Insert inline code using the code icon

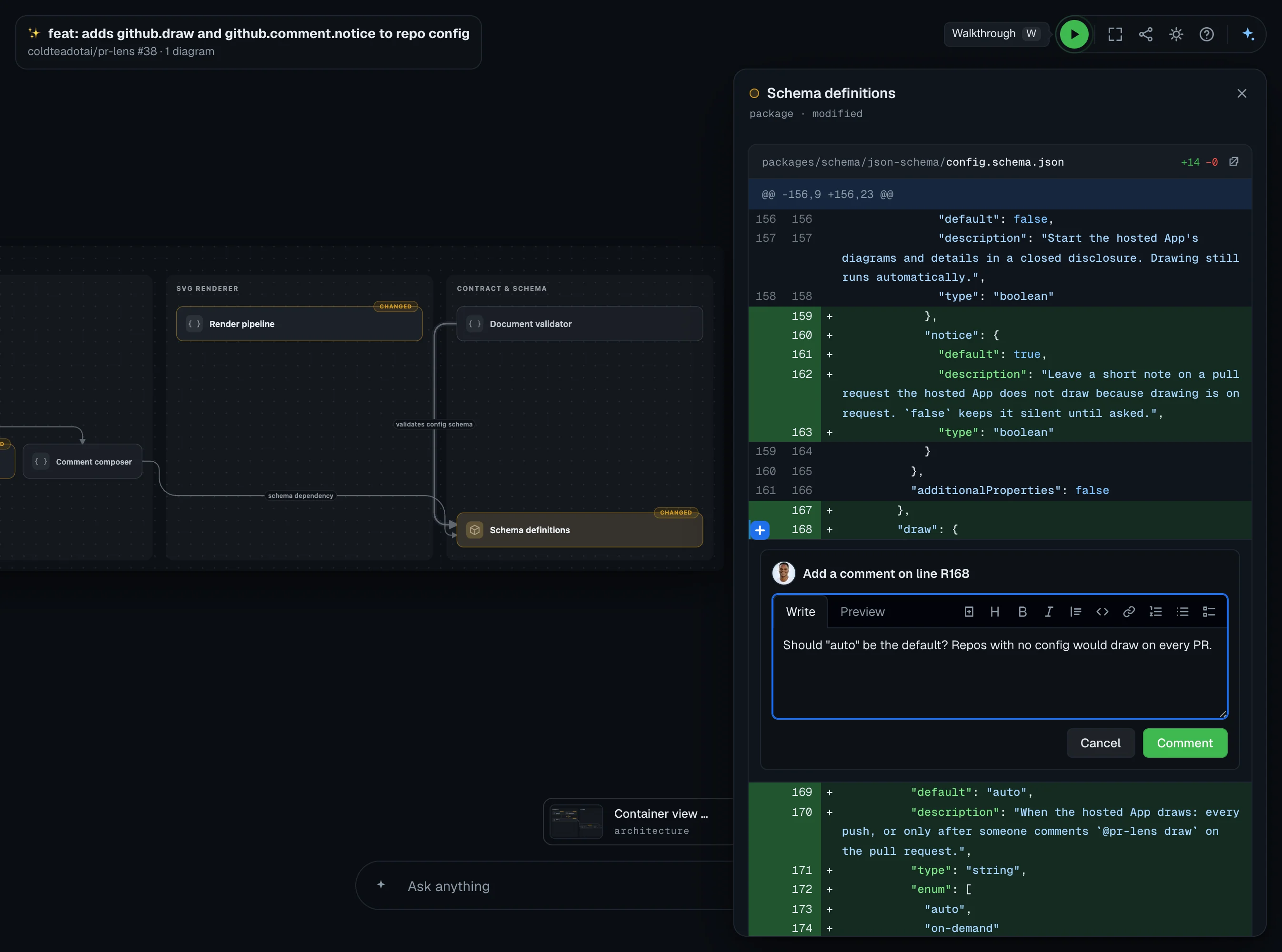pyautogui.click(x=1102, y=612)
